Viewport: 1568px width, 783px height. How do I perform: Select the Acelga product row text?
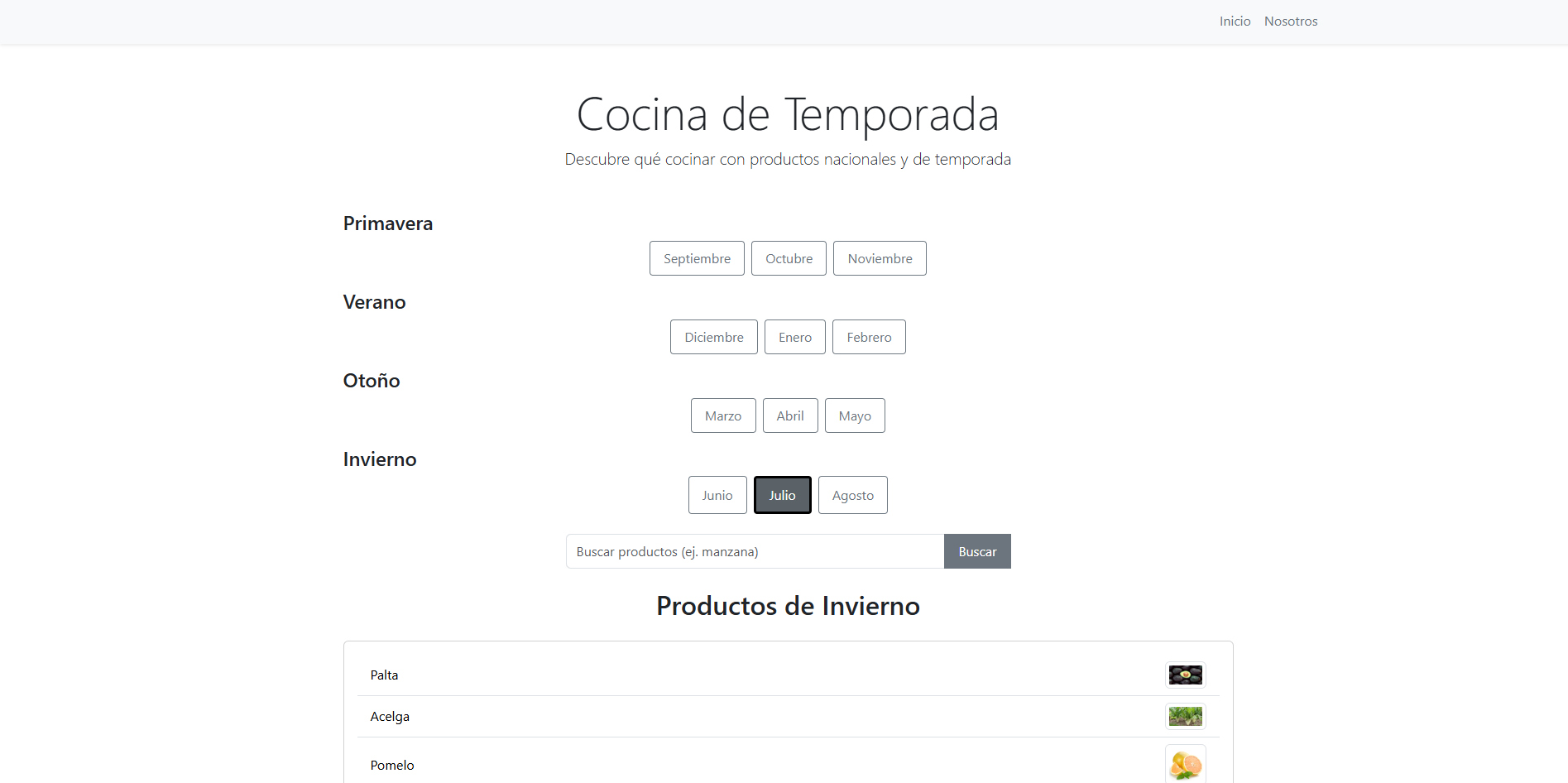pos(390,716)
